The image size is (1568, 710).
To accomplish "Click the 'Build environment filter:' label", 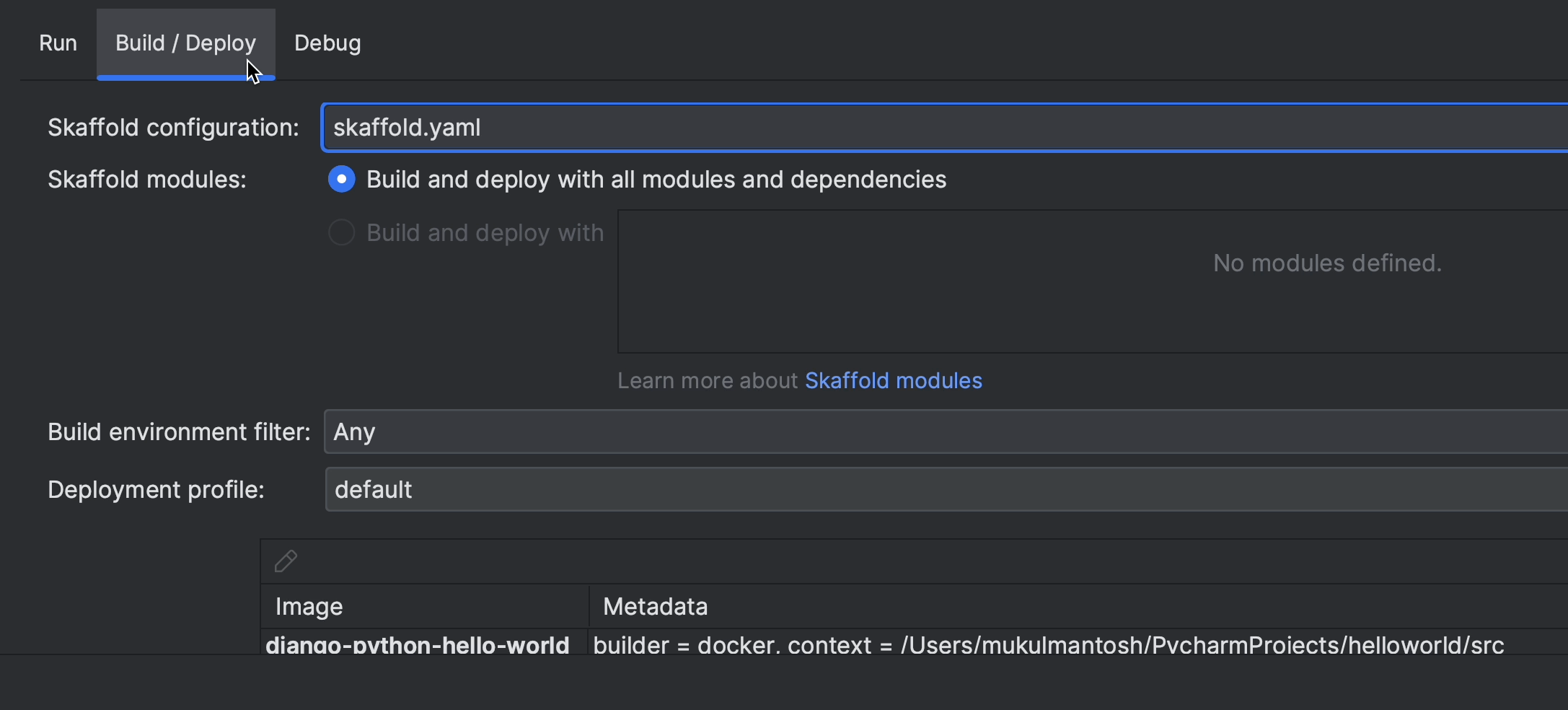I will (x=179, y=431).
